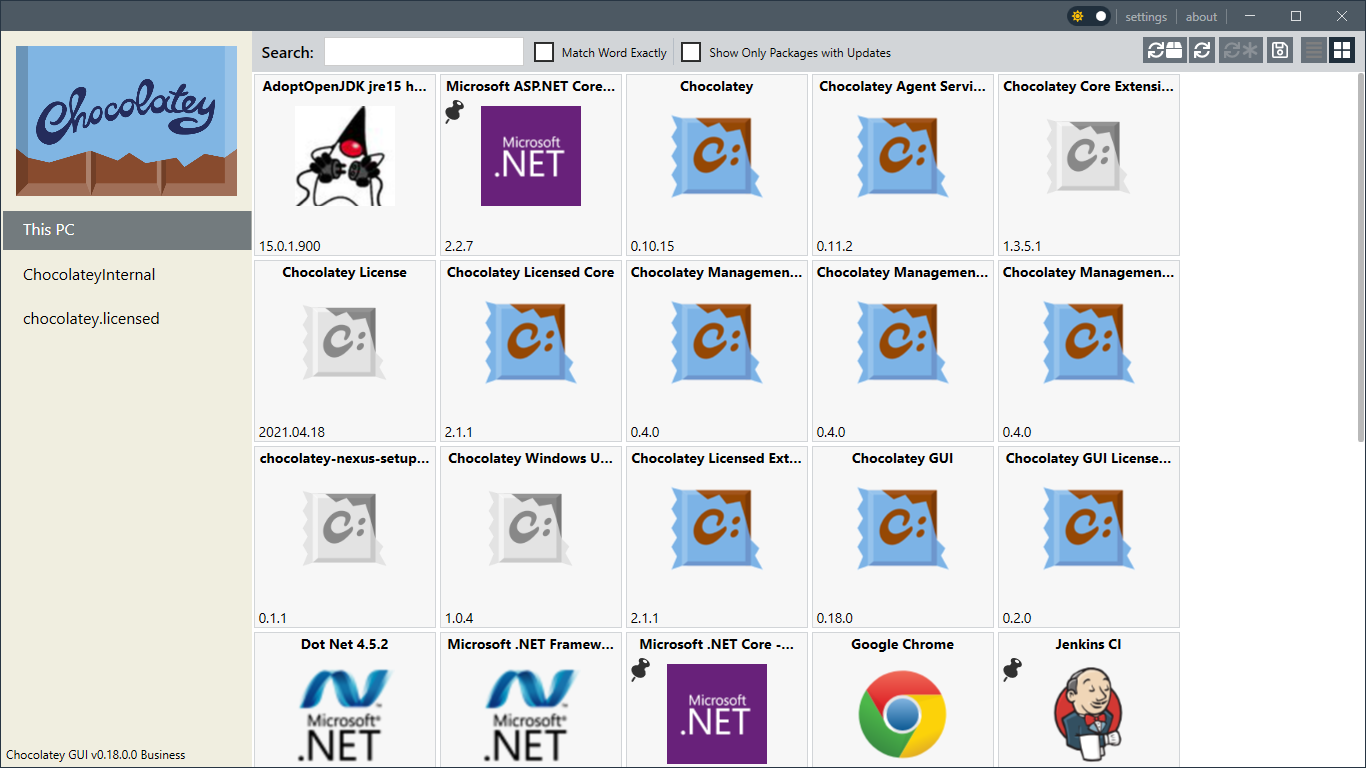The height and width of the screenshot is (768, 1366).
Task: Click version 2021.04.18 text
Action: 291,432
